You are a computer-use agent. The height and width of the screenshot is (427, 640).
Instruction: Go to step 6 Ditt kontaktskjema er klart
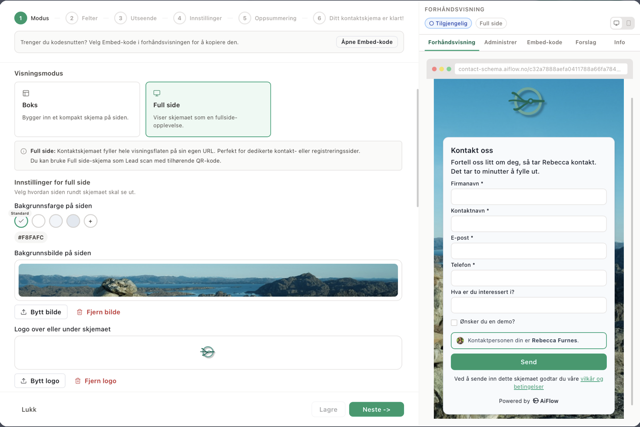point(359,18)
